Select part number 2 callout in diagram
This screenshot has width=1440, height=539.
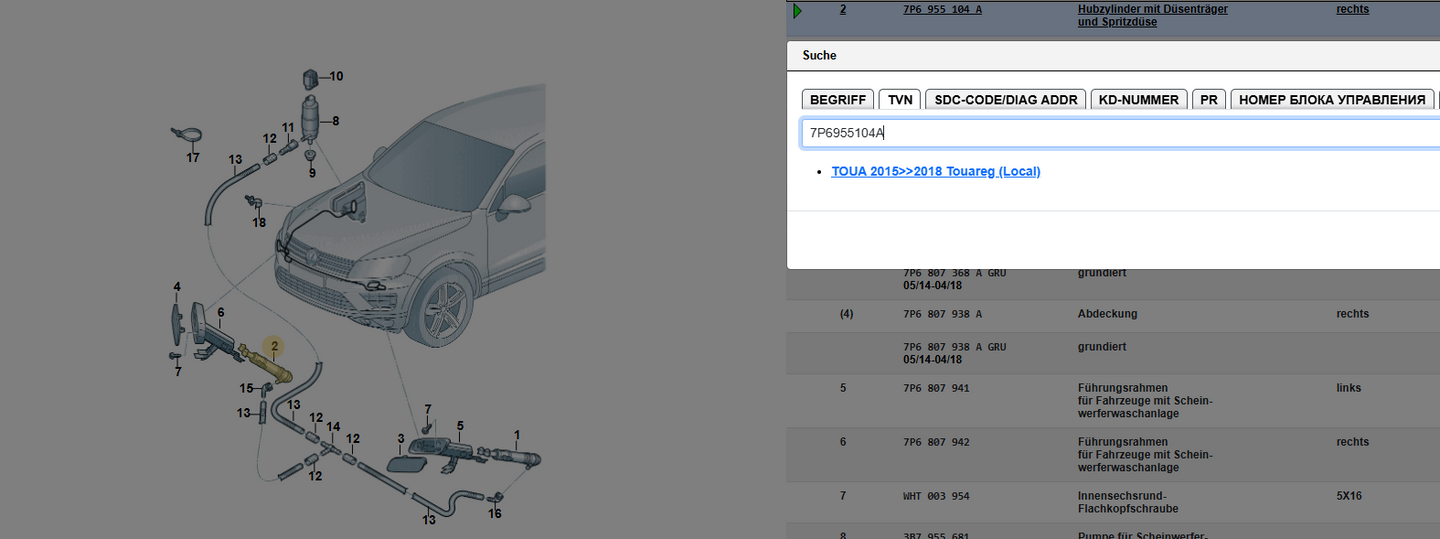click(275, 346)
